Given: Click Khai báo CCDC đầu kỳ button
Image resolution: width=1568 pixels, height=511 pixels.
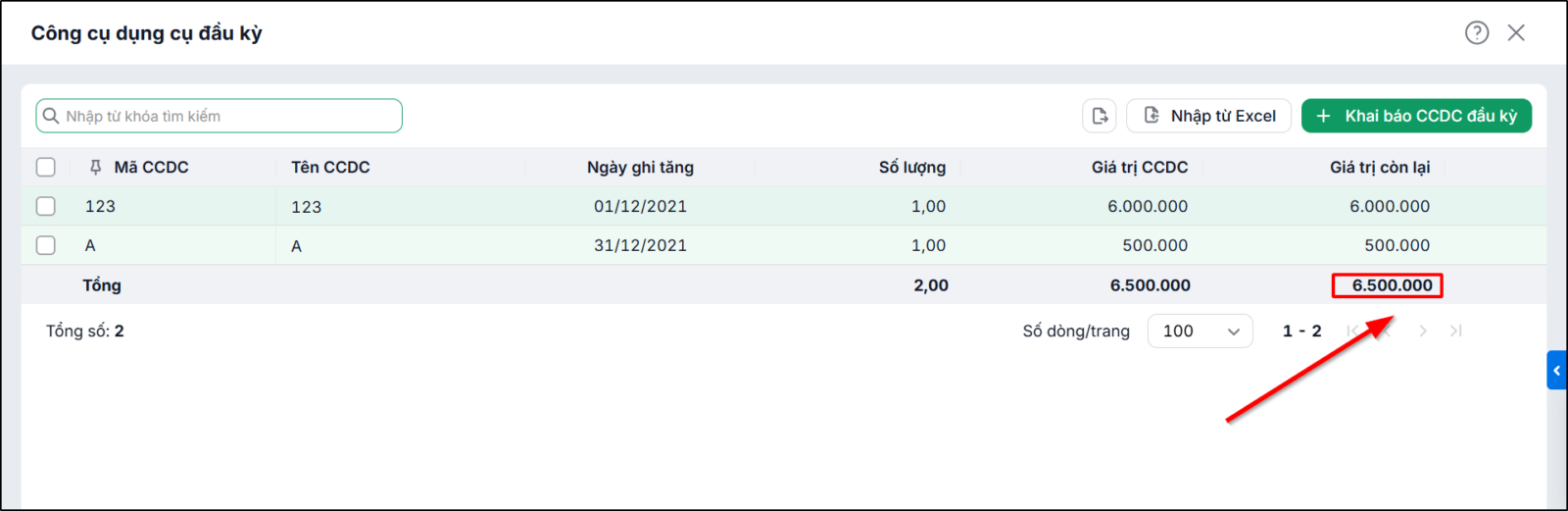Looking at the screenshot, I should pyautogui.click(x=1416, y=116).
